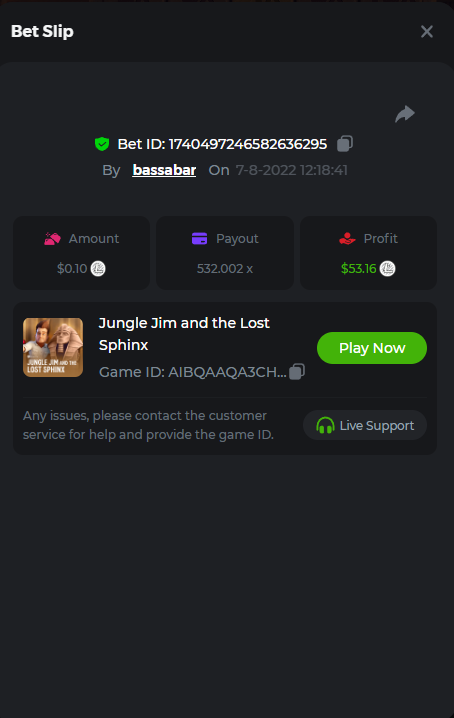Copy the Game ID with the copy icon

tap(297, 371)
